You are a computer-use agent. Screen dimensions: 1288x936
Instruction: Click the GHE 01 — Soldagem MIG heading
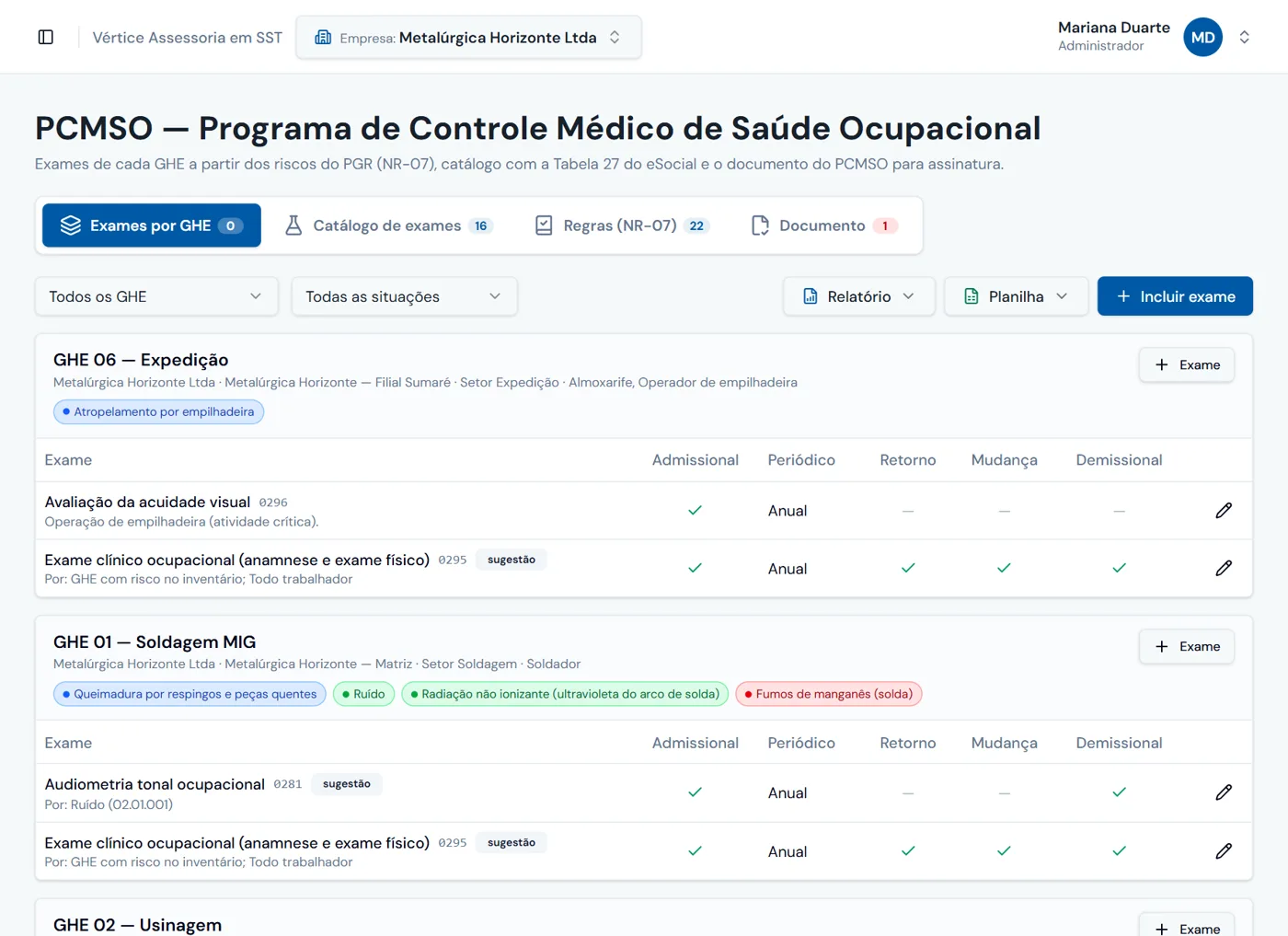pyautogui.click(x=155, y=642)
